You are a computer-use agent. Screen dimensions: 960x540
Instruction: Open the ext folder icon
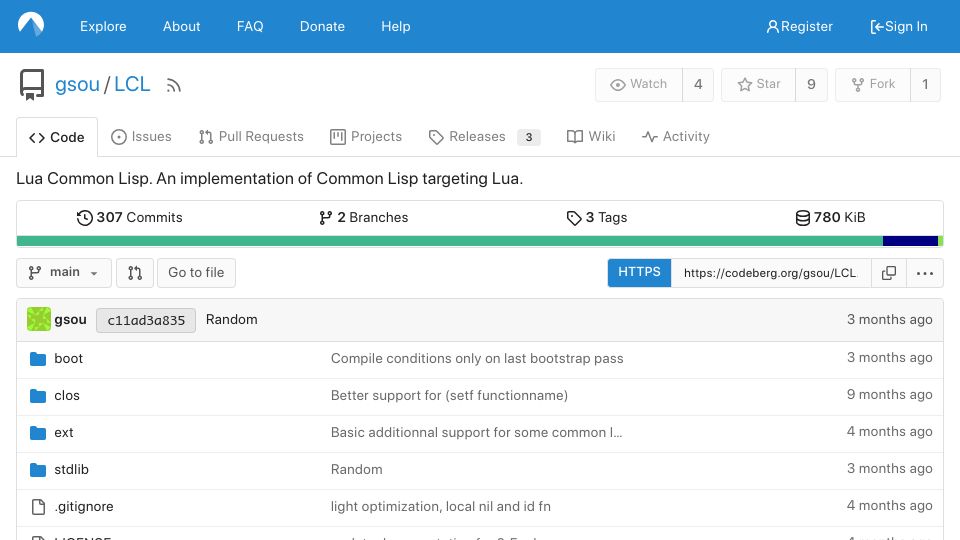click(x=38, y=433)
